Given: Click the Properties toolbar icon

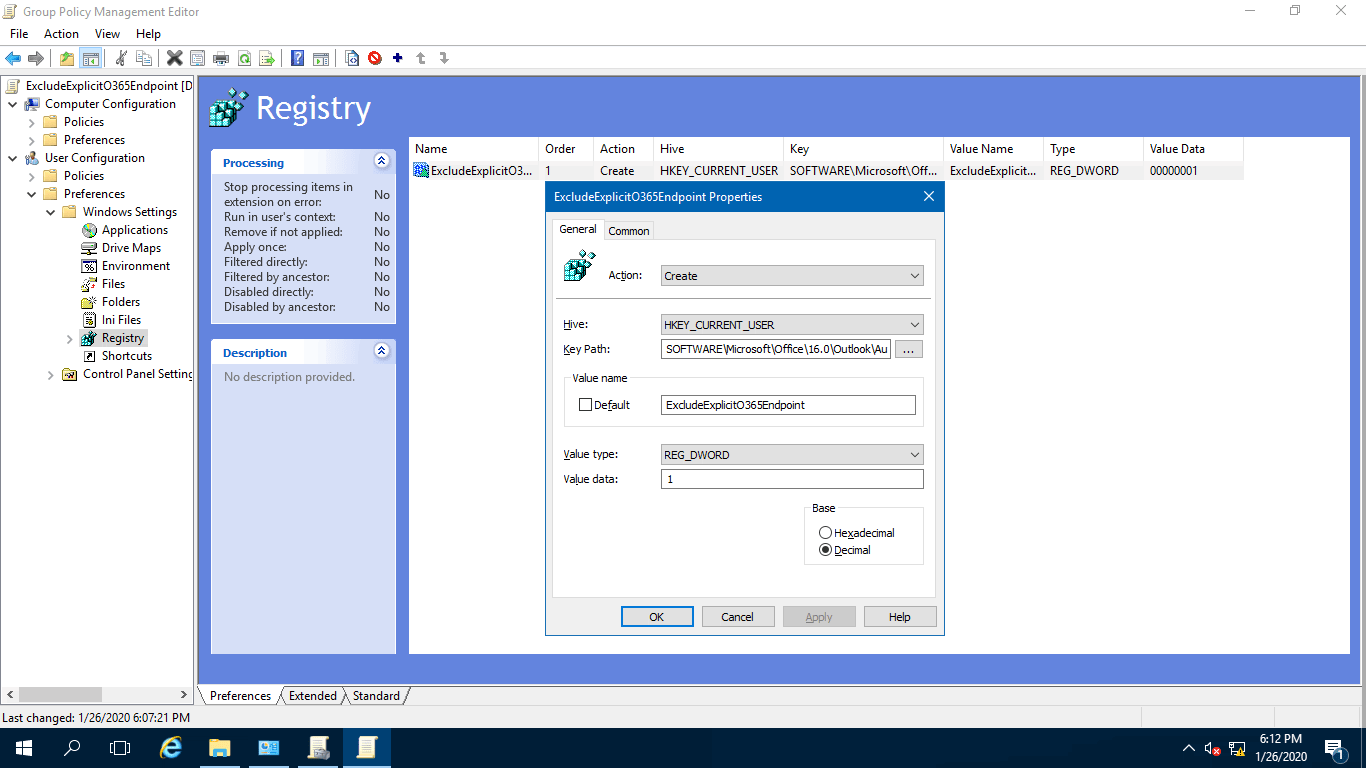Looking at the screenshot, I should coord(198,58).
